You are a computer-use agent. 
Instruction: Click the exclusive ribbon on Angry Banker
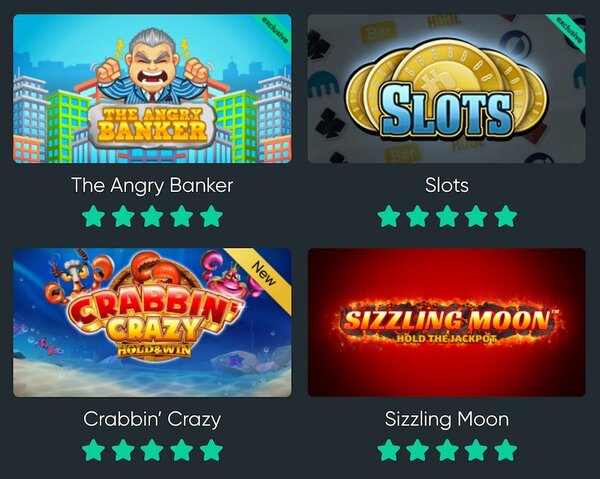(275, 30)
